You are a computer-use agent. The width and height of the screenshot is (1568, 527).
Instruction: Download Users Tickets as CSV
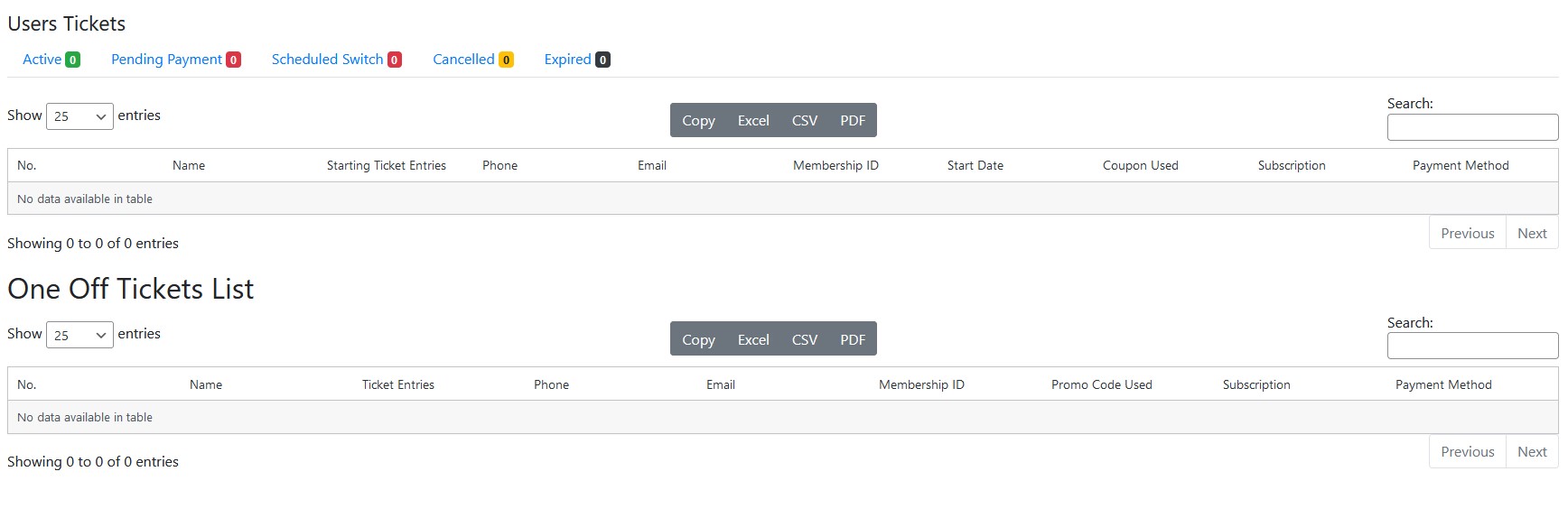[805, 121]
